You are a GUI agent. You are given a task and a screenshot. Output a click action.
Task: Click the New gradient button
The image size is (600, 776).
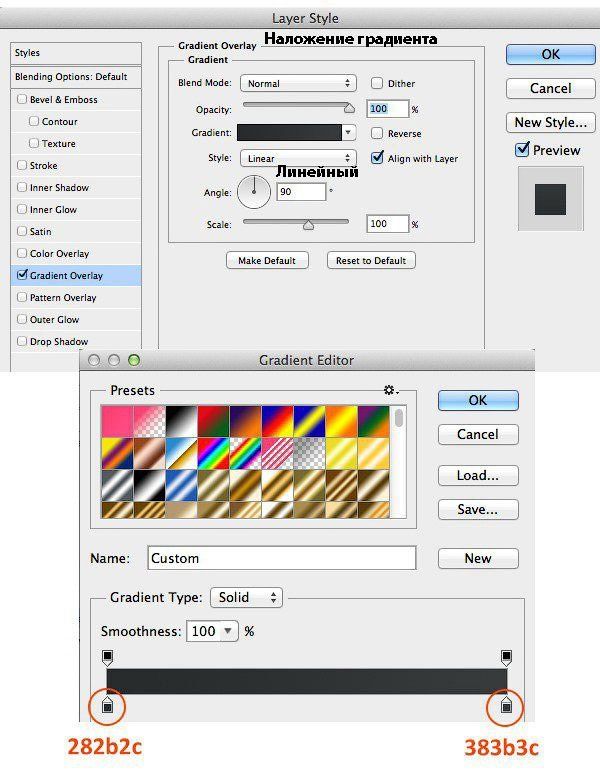coord(478,558)
